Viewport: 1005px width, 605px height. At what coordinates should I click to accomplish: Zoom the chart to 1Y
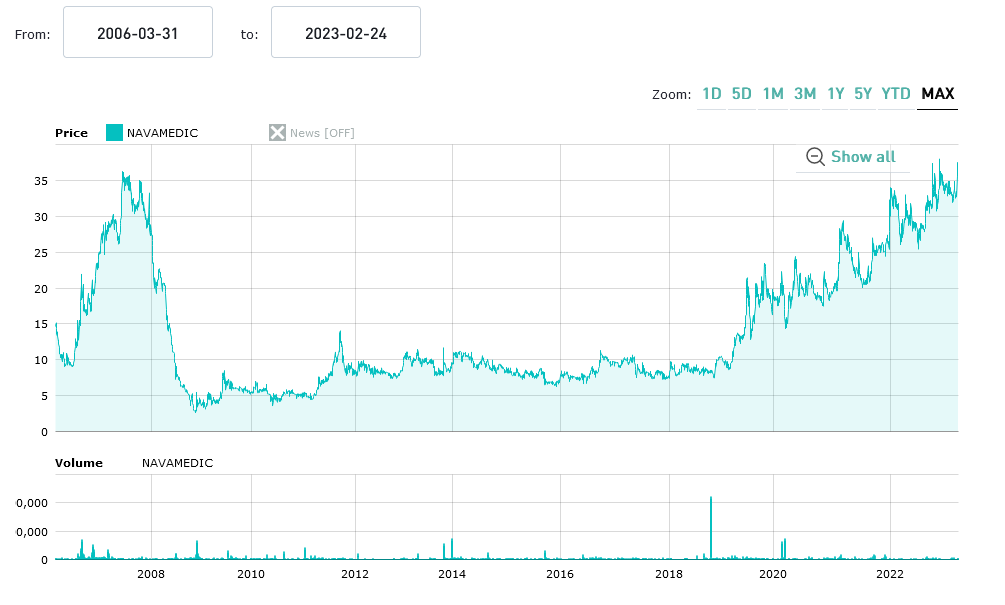(x=835, y=94)
